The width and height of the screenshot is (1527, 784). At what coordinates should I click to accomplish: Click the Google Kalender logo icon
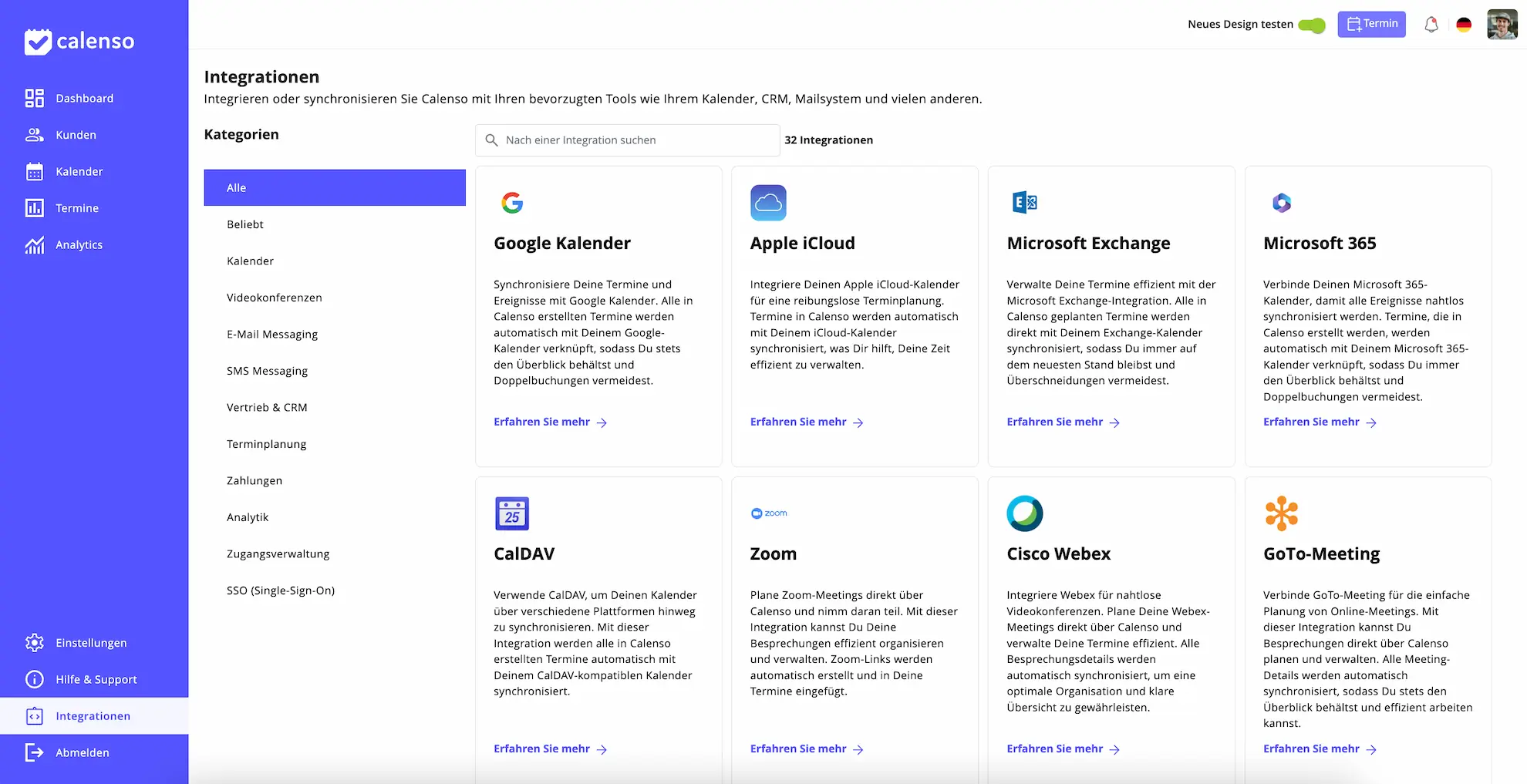512,203
